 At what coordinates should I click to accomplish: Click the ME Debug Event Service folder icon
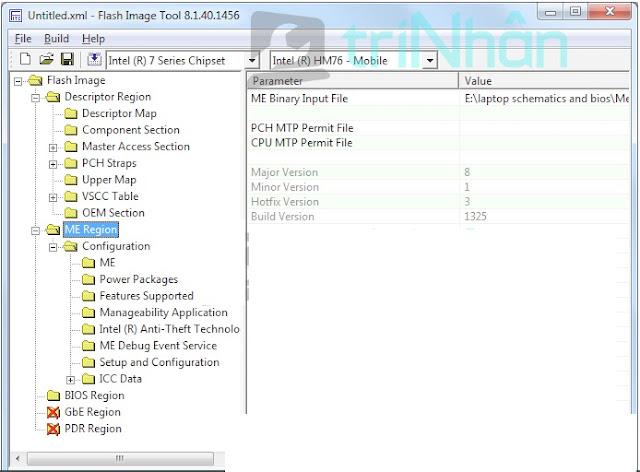coord(88,346)
